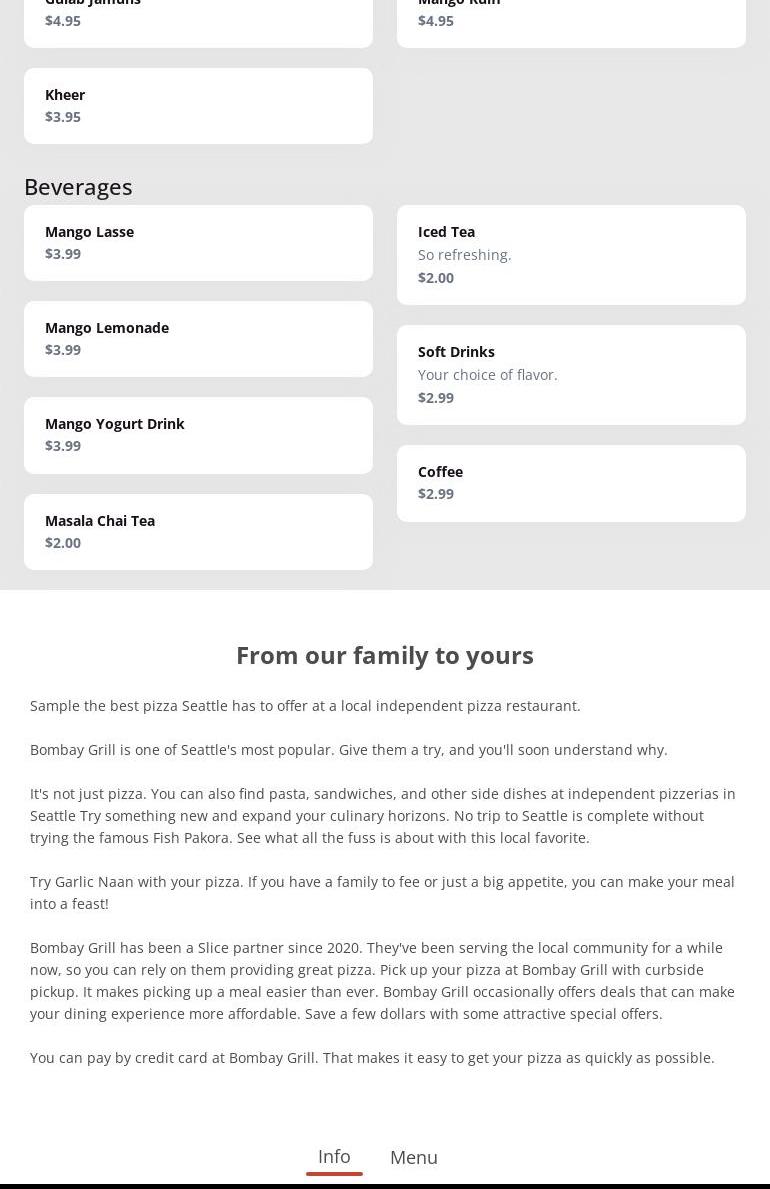
Task: Click the Gulab Jamuns $4.95 card
Action: tap(198, 20)
